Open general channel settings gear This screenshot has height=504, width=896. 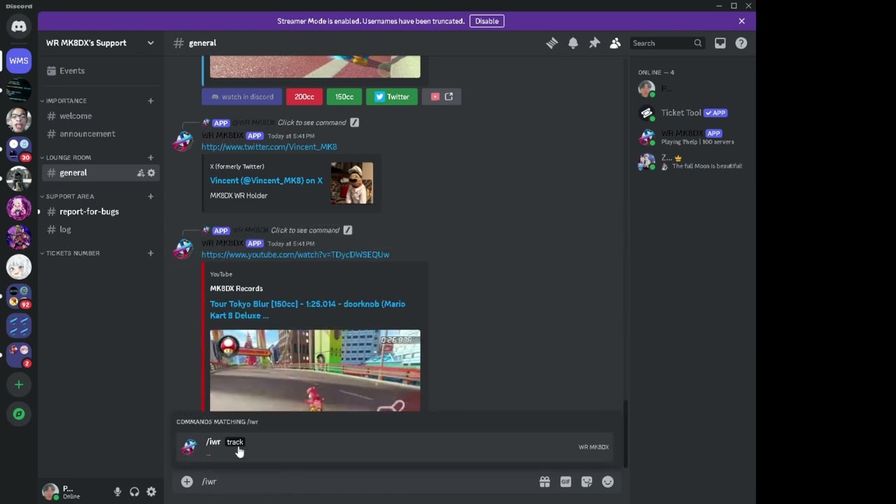151,173
